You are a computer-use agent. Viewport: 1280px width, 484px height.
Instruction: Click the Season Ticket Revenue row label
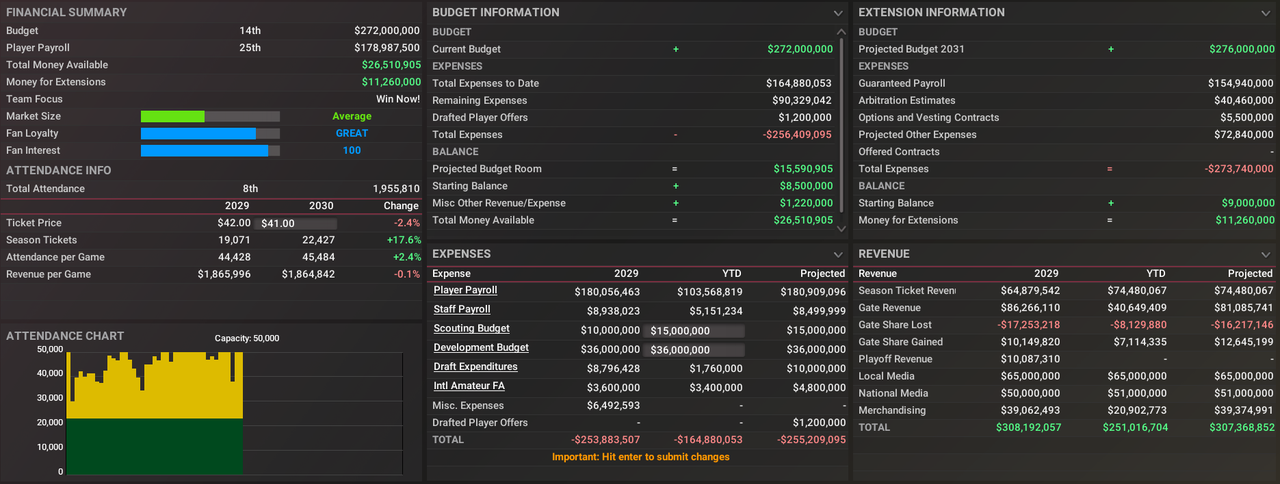[907, 291]
